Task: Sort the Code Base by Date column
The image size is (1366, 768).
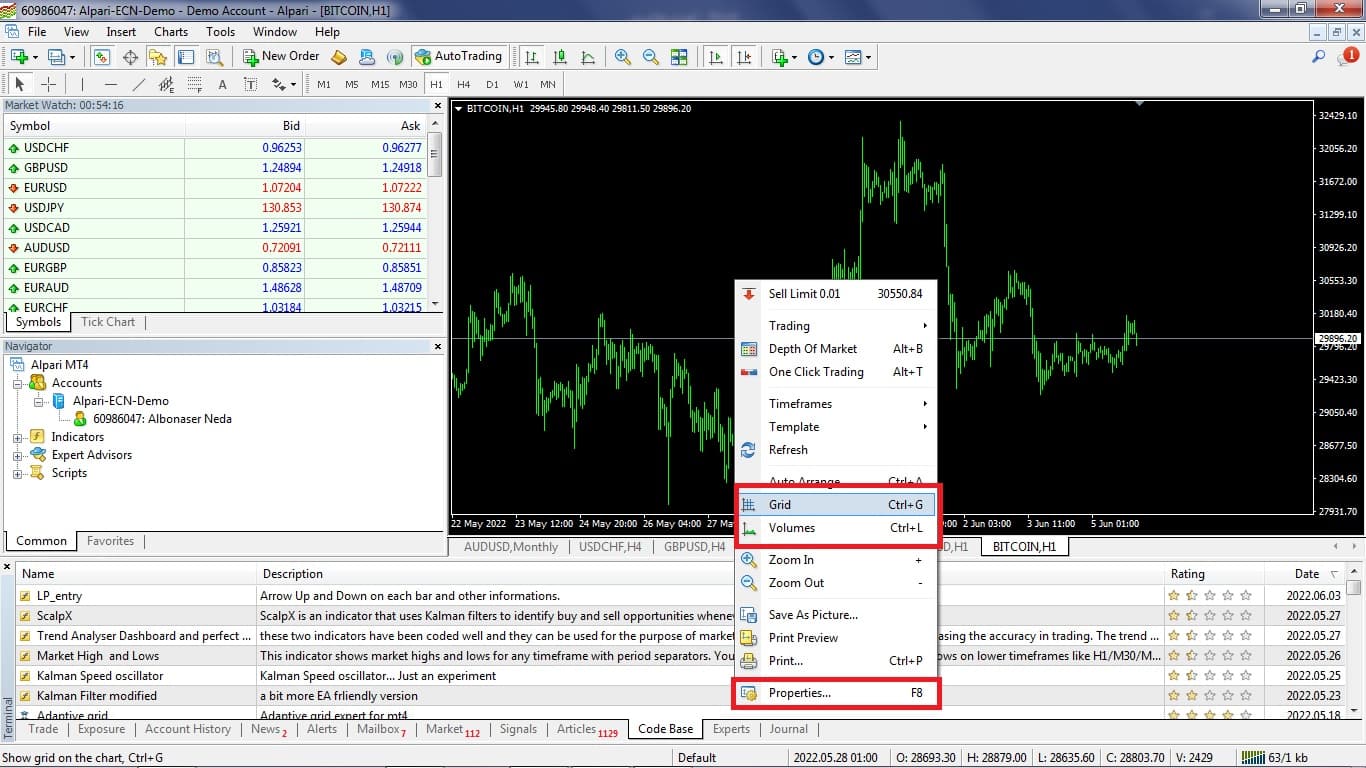Action: point(1306,574)
